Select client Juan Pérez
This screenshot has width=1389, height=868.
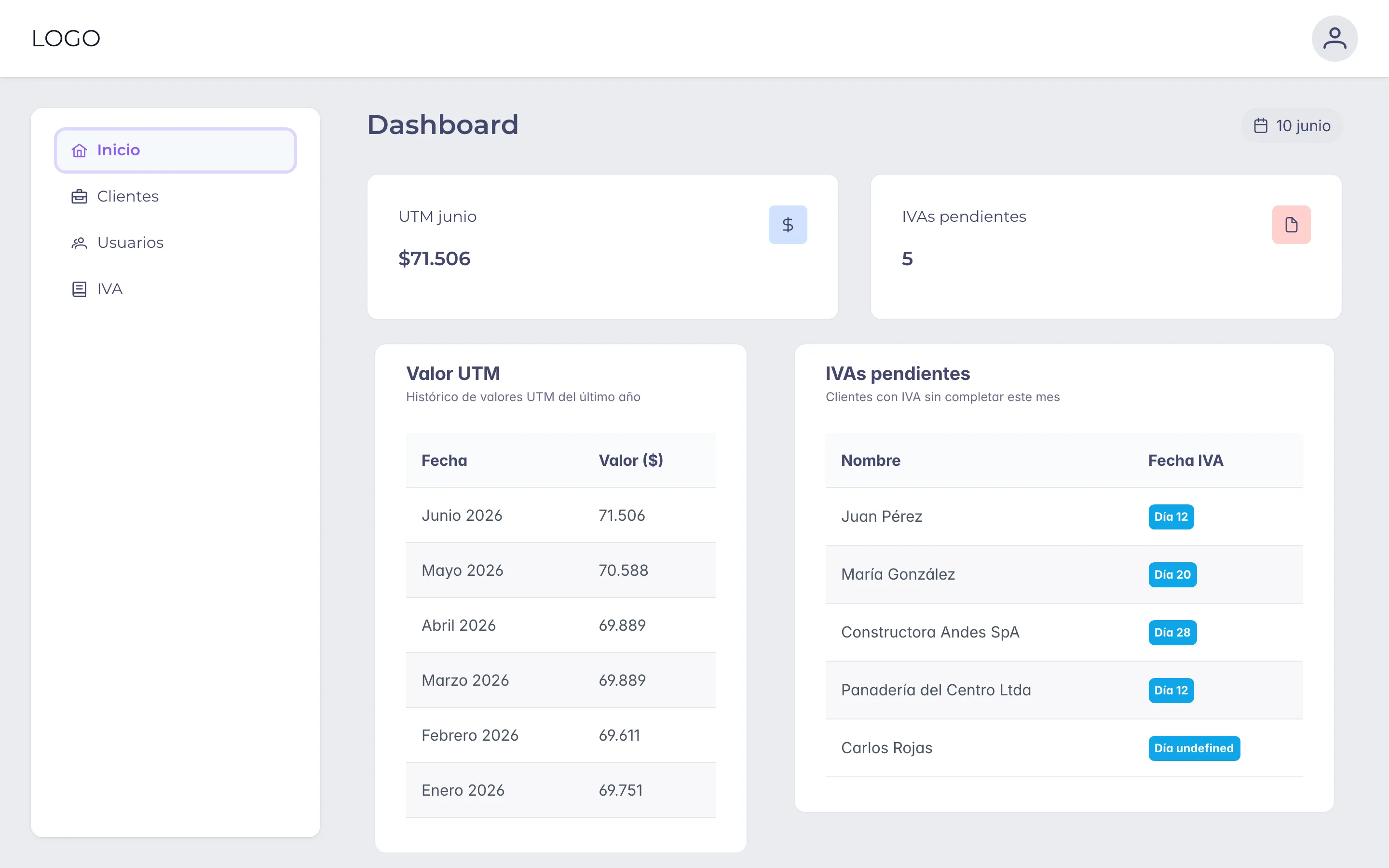[882, 516]
